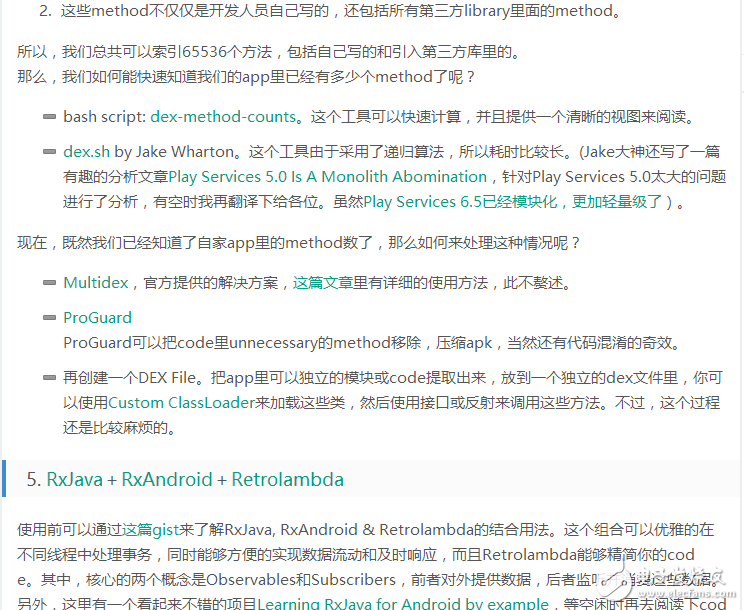Open Learning RxJava for Android by example link
The width and height of the screenshot is (744, 610).
click(x=403, y=604)
